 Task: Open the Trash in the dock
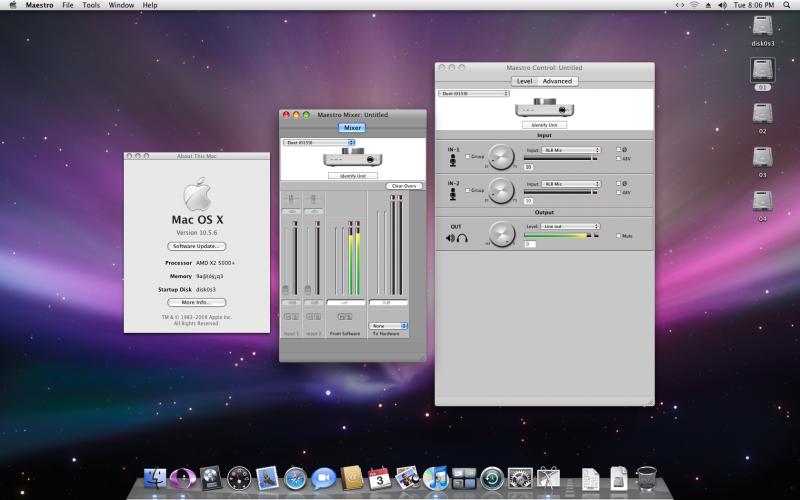coord(646,478)
